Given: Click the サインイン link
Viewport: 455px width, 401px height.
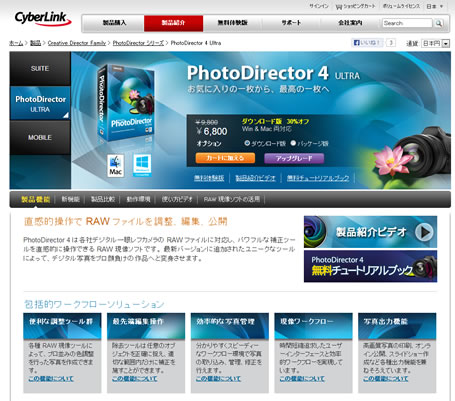Looking at the screenshot, I should coord(319,6).
